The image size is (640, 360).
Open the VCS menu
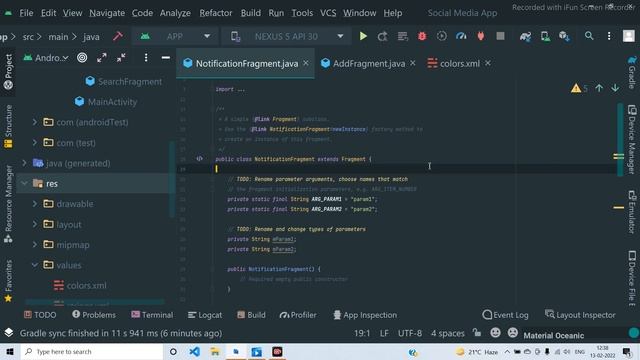(x=328, y=13)
